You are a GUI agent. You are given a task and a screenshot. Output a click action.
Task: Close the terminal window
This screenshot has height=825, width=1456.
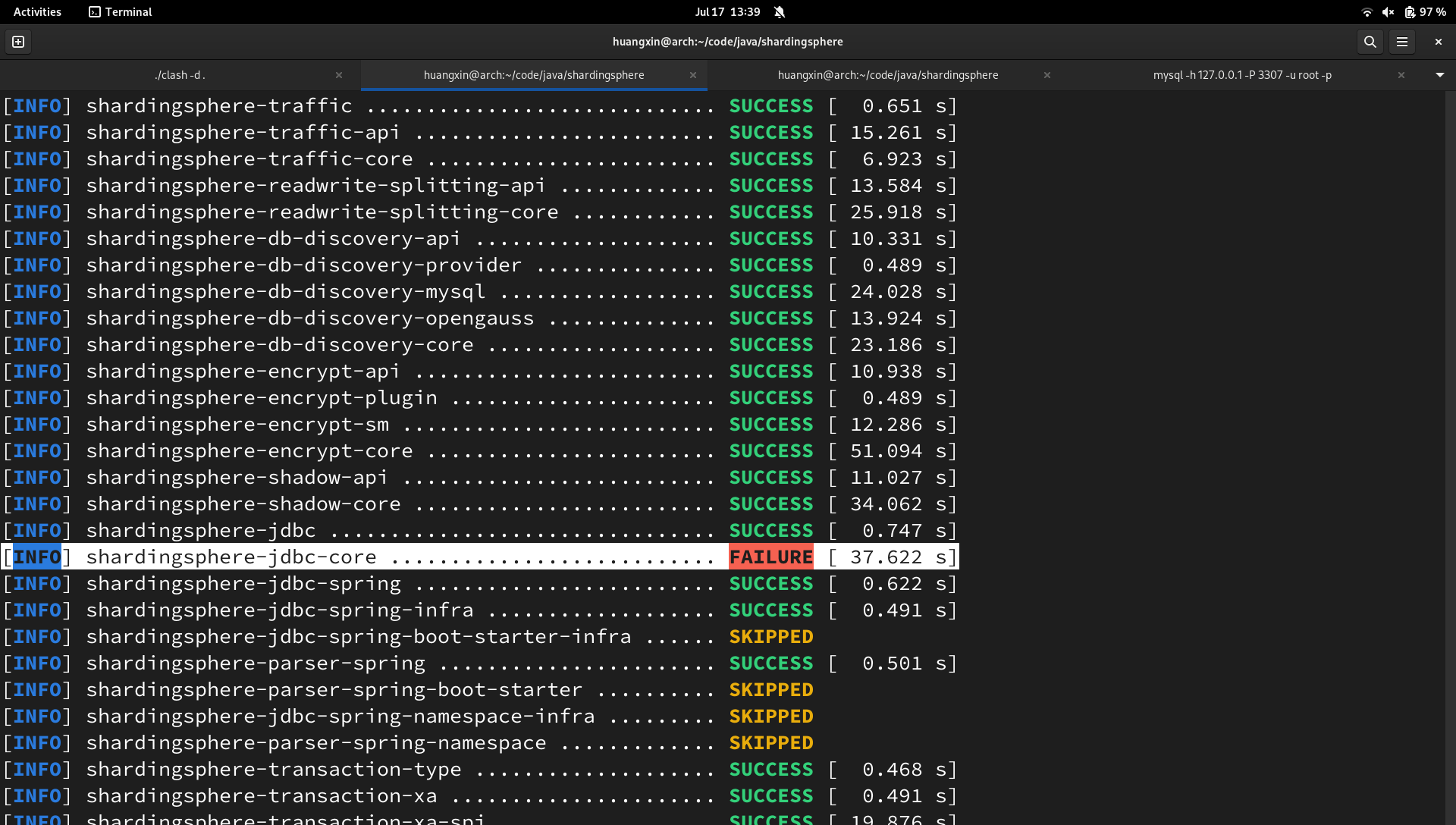[1438, 42]
